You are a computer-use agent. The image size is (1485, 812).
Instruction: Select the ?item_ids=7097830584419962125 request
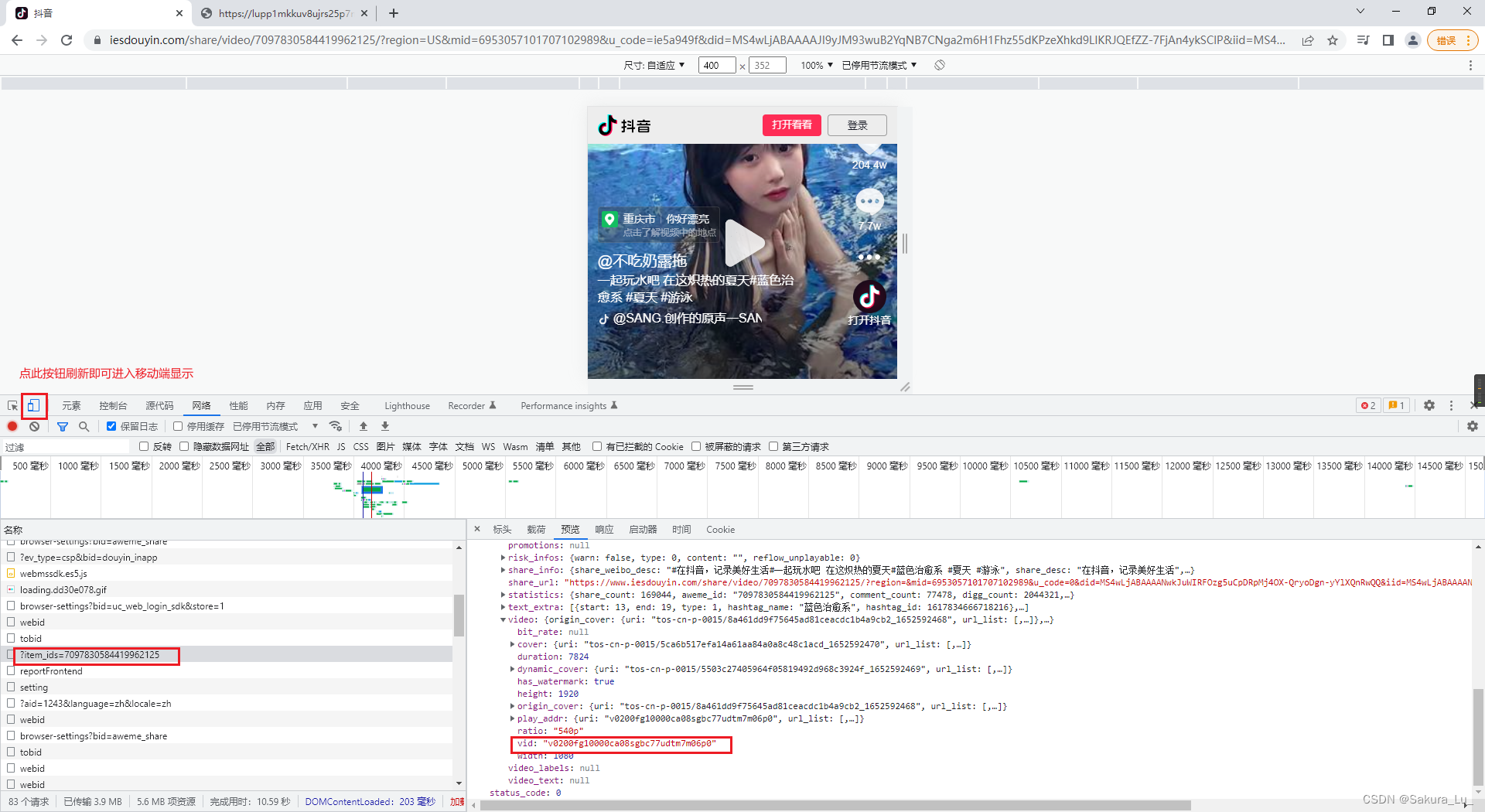point(226,654)
